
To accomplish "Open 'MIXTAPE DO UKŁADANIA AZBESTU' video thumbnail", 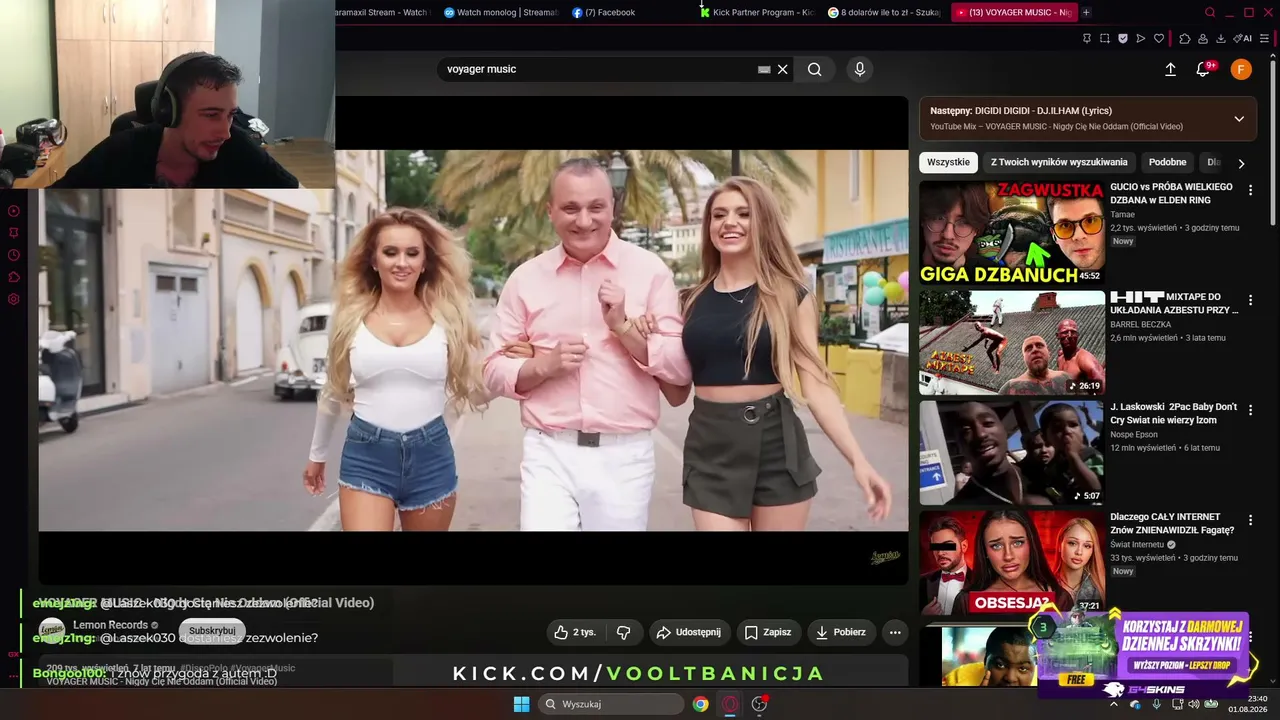I will pyautogui.click(x=1012, y=342).
